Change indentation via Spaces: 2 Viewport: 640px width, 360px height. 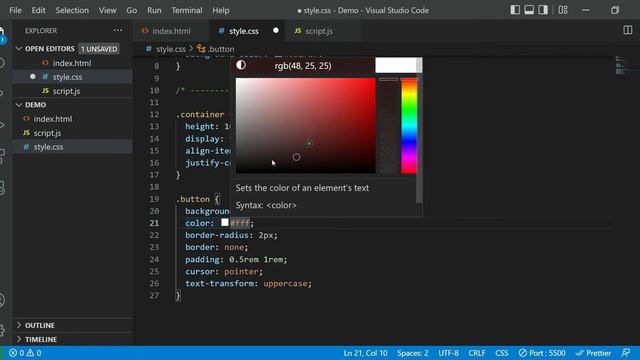click(x=413, y=353)
